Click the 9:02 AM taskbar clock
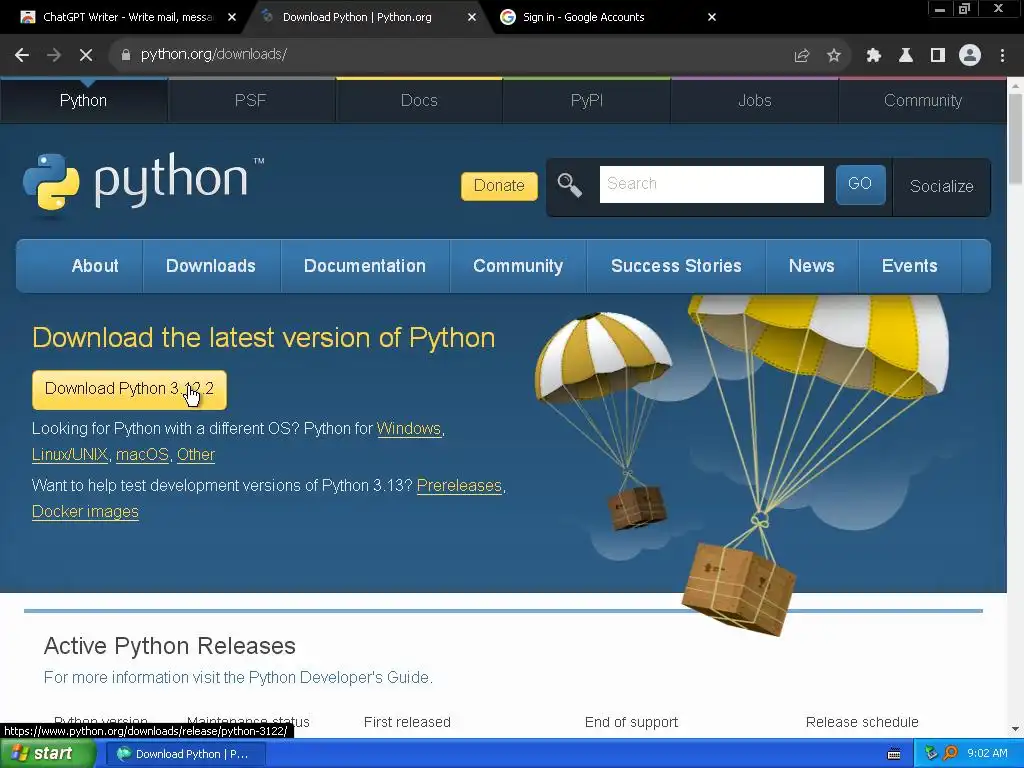The width and height of the screenshot is (1024, 768). tap(987, 754)
